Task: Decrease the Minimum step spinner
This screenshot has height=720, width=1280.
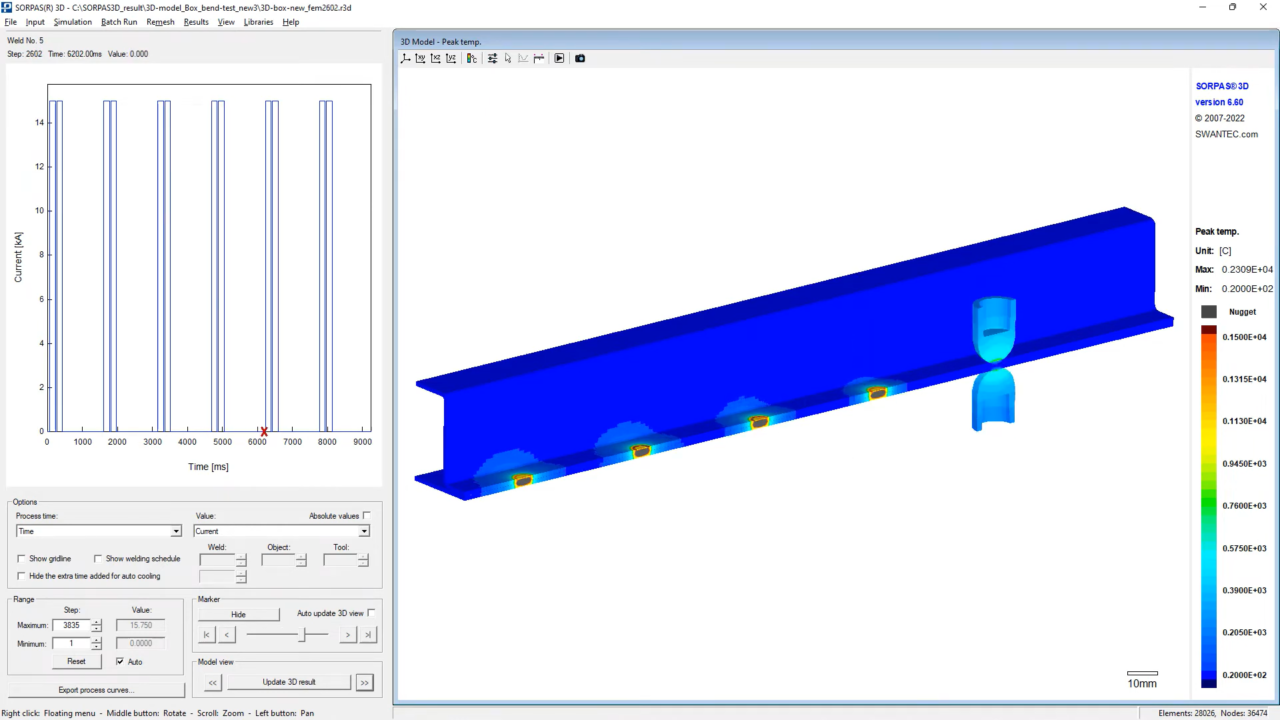Action: click(96, 646)
